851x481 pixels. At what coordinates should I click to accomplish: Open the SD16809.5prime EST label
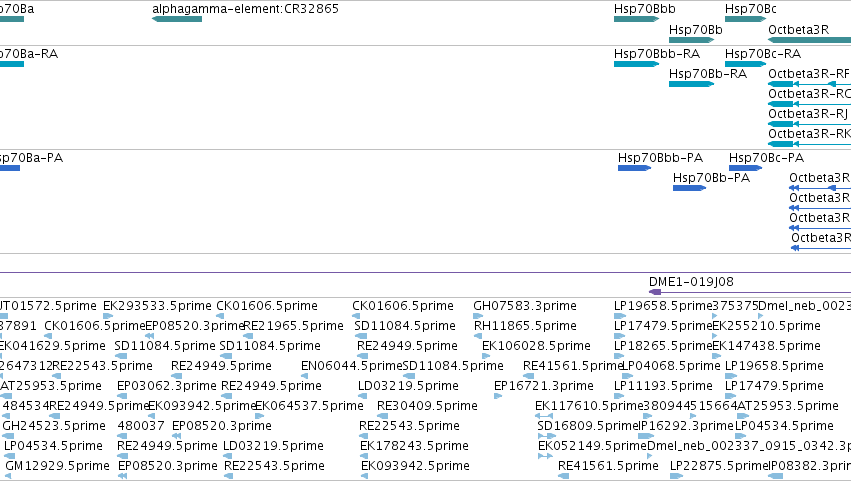coord(588,426)
